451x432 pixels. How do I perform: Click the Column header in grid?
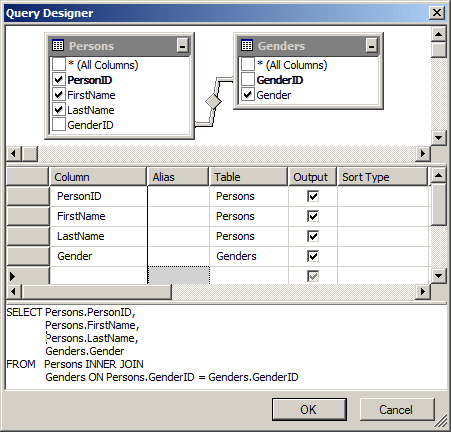pyautogui.click(x=98, y=177)
